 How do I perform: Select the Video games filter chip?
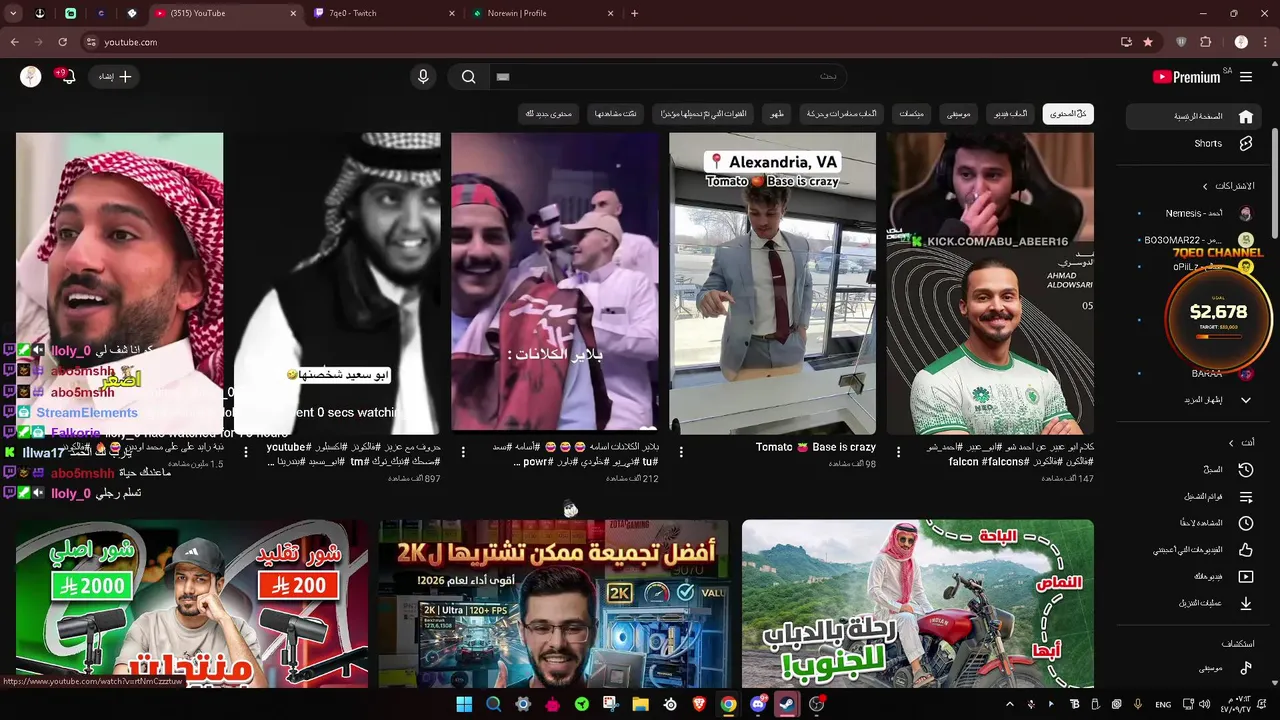(x=1010, y=114)
